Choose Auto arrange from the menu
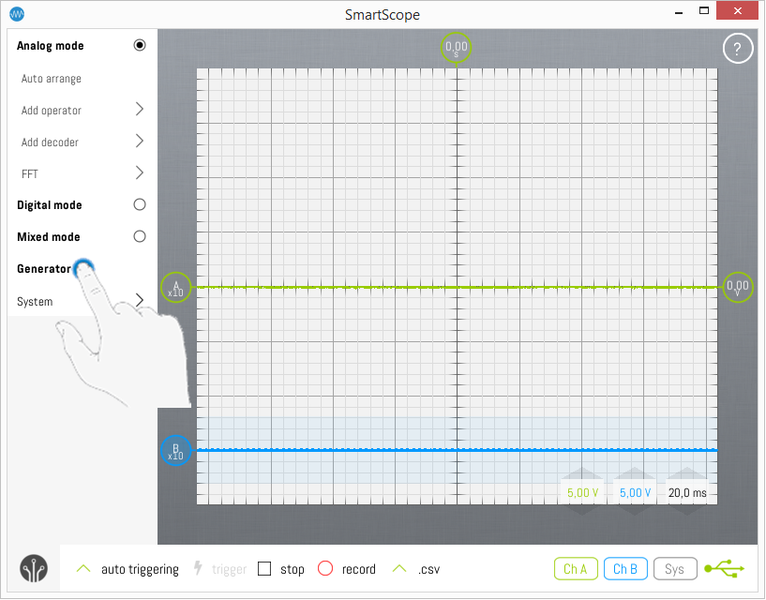The height and width of the screenshot is (600, 766). click(x=52, y=79)
